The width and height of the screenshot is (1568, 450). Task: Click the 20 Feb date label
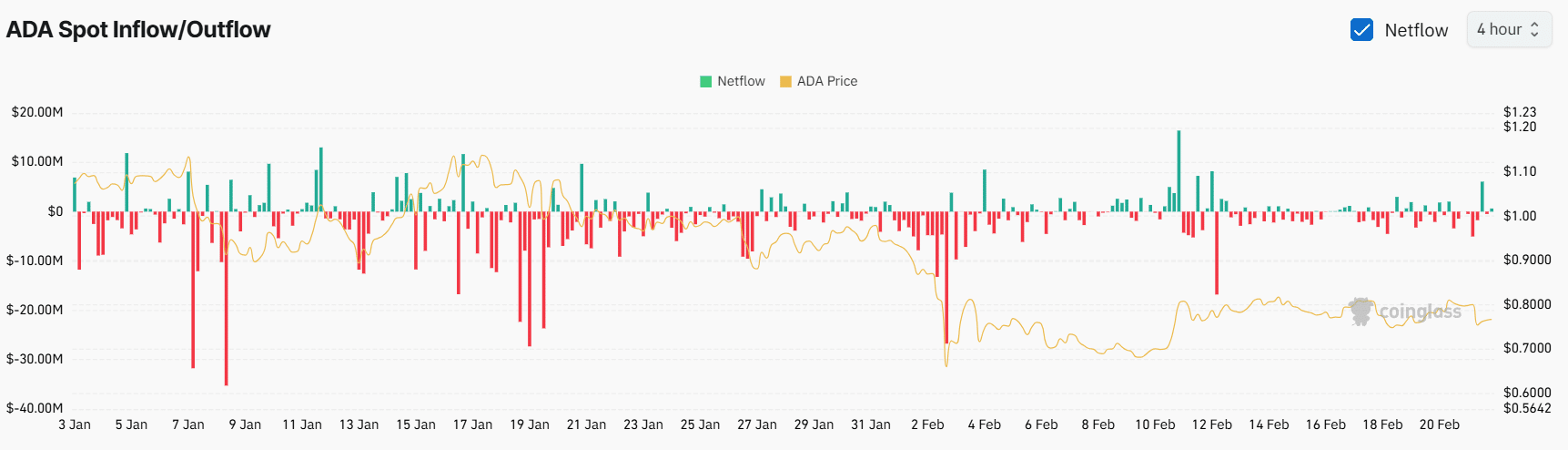(x=1439, y=424)
